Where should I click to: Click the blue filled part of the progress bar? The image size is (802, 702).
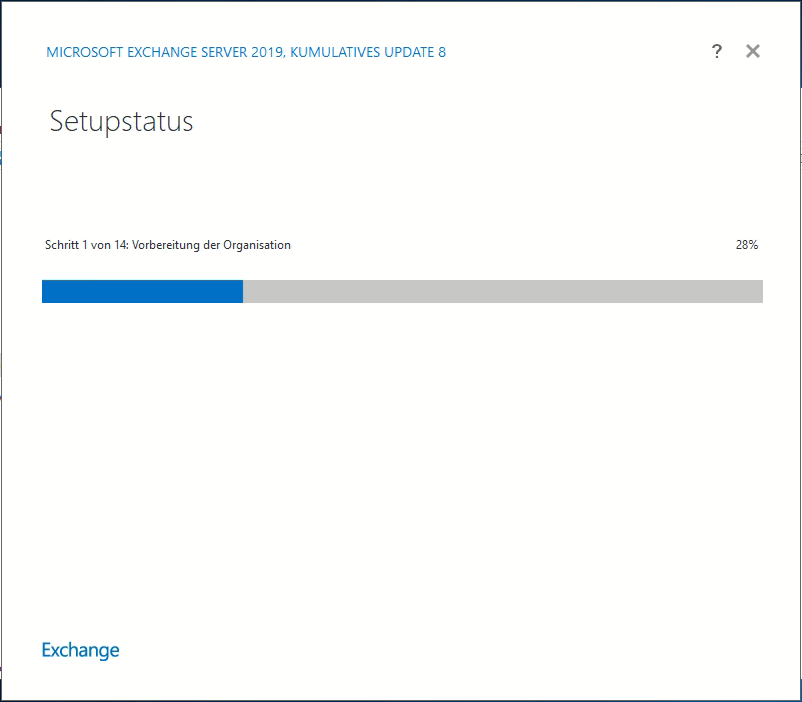[142, 291]
